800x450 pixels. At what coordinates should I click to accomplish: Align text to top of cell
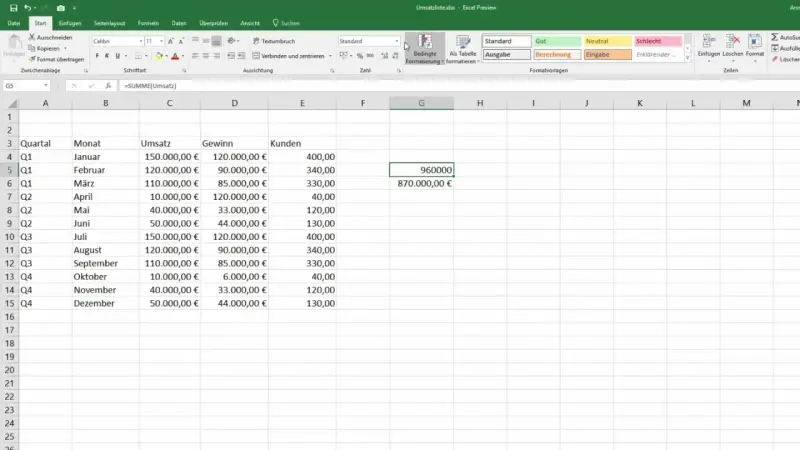[195, 41]
